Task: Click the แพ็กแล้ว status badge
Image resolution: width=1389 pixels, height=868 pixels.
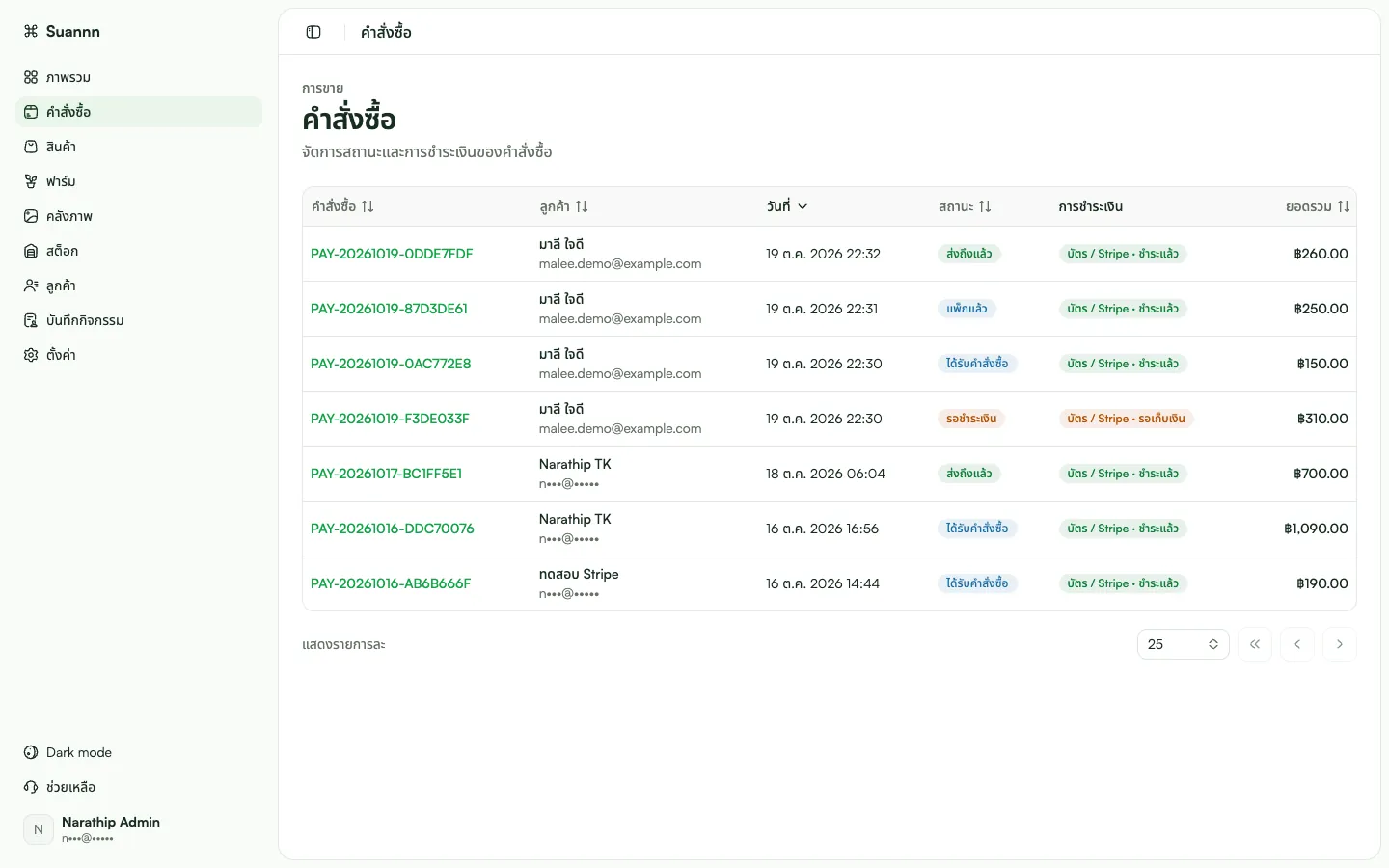Action: coord(967,309)
